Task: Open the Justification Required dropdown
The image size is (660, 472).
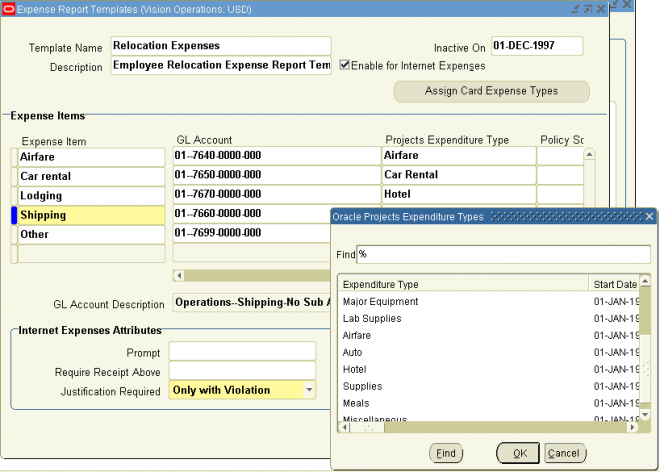Action: click(309, 390)
